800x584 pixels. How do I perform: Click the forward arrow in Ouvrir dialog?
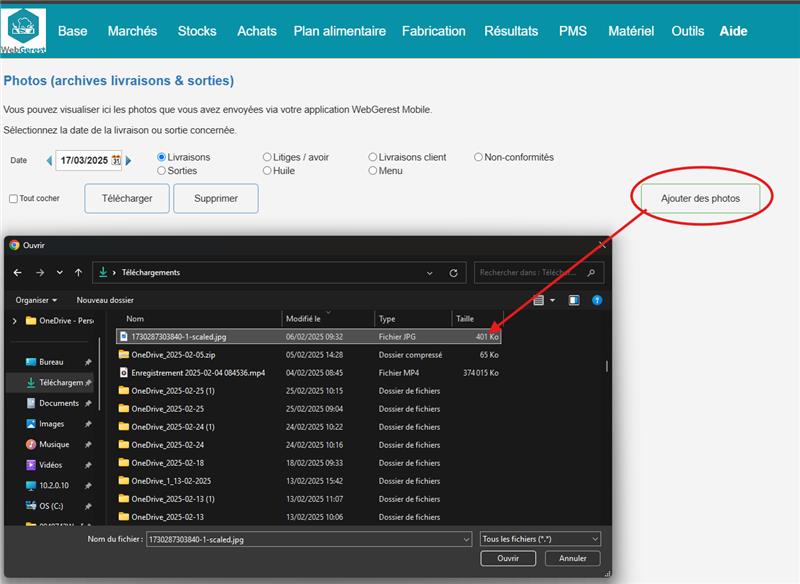(x=40, y=273)
